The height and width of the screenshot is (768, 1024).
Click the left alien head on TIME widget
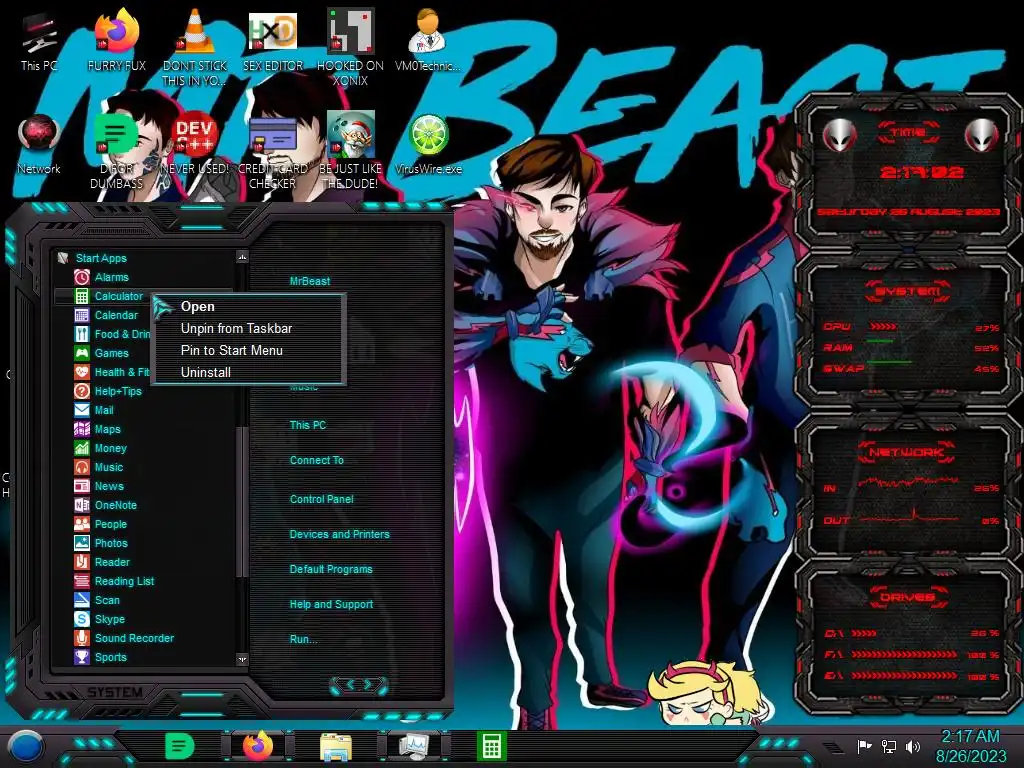click(839, 135)
